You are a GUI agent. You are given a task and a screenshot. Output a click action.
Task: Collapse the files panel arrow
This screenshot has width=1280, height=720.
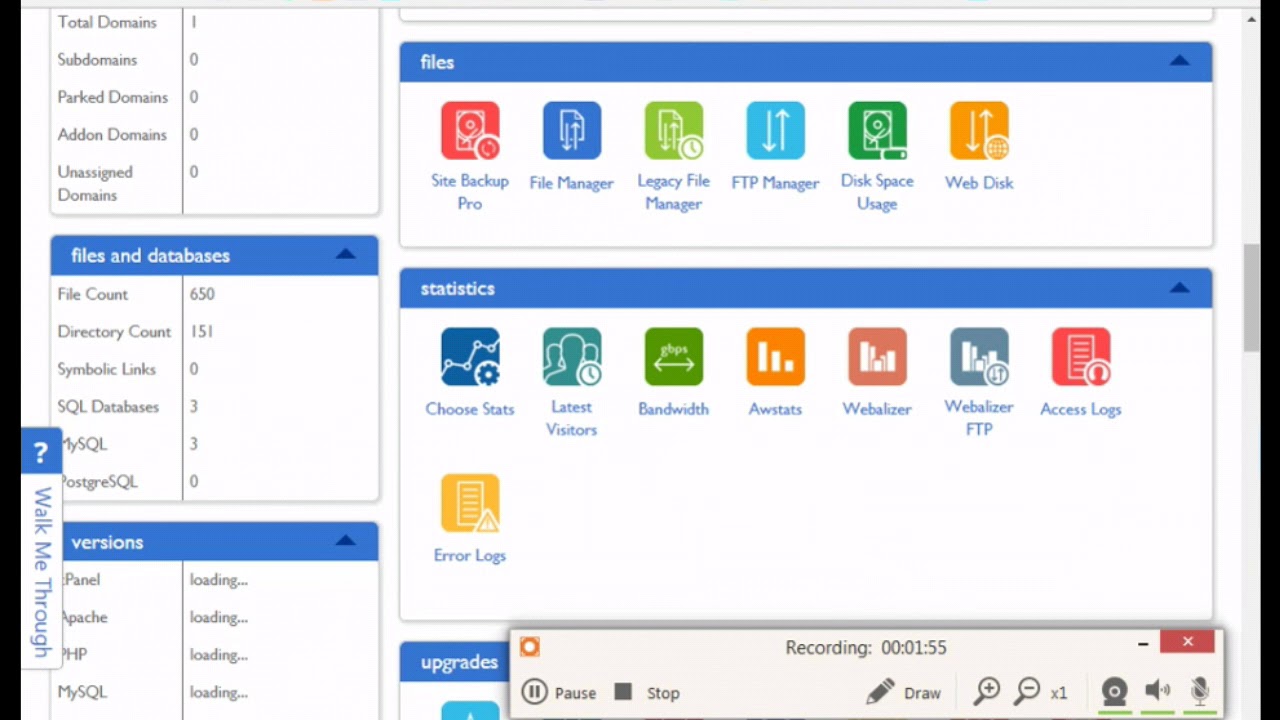1180,61
